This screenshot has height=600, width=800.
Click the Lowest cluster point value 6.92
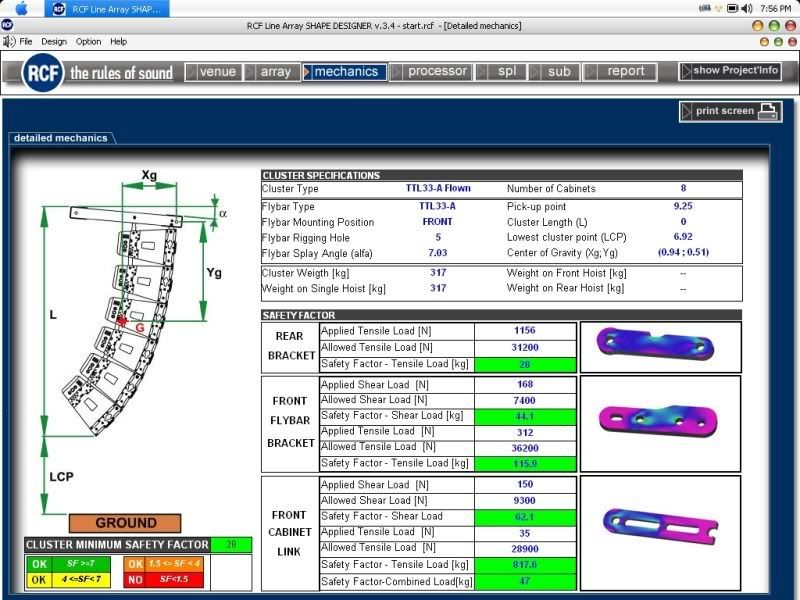(x=683, y=237)
